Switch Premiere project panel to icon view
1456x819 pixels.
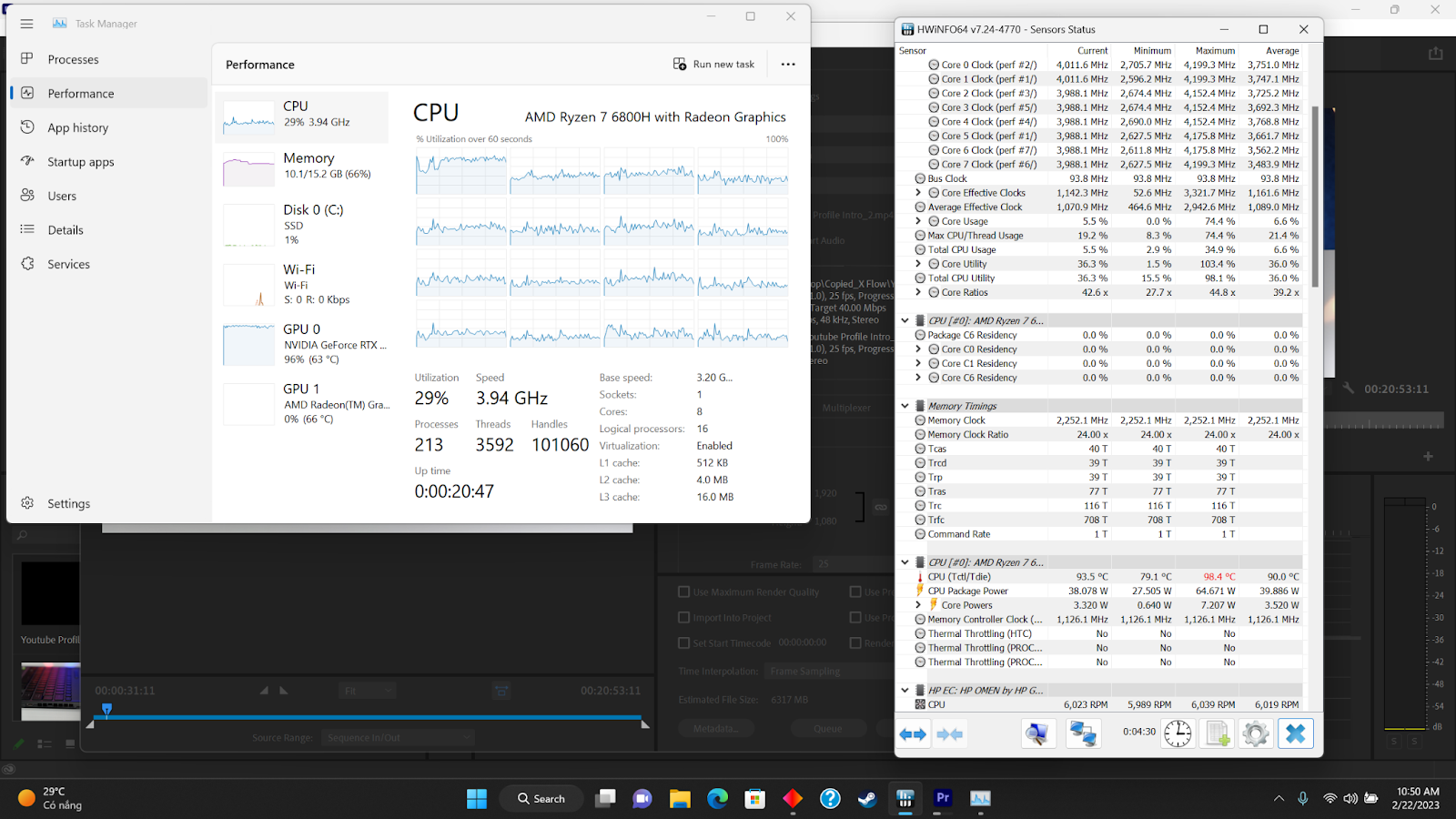pos(70,743)
